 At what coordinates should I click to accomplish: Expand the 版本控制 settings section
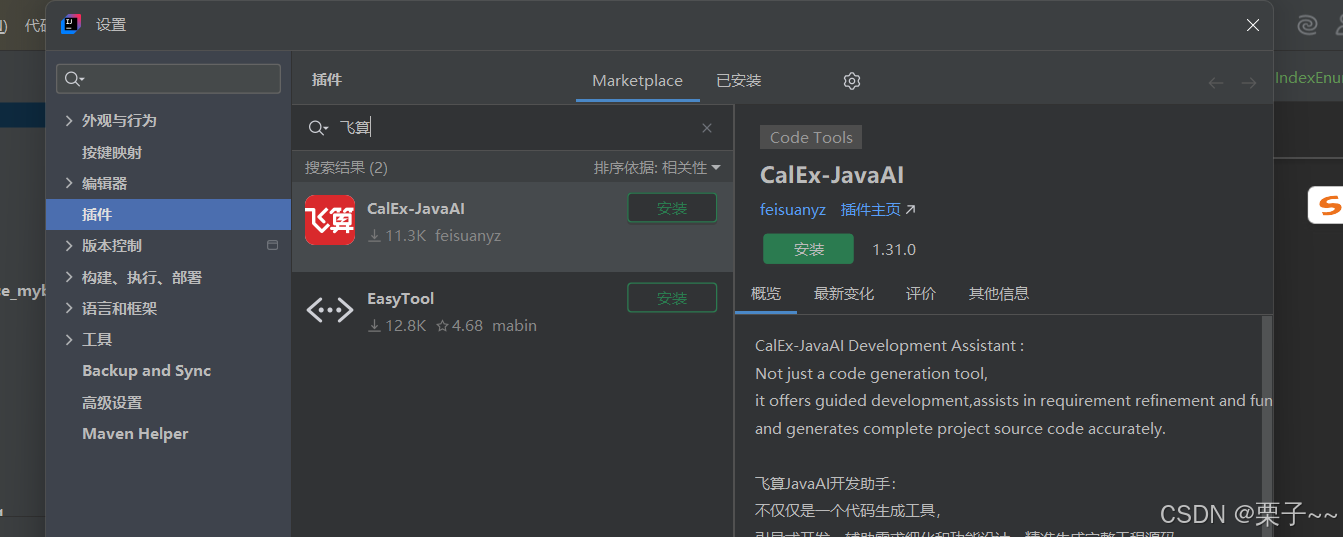69,245
